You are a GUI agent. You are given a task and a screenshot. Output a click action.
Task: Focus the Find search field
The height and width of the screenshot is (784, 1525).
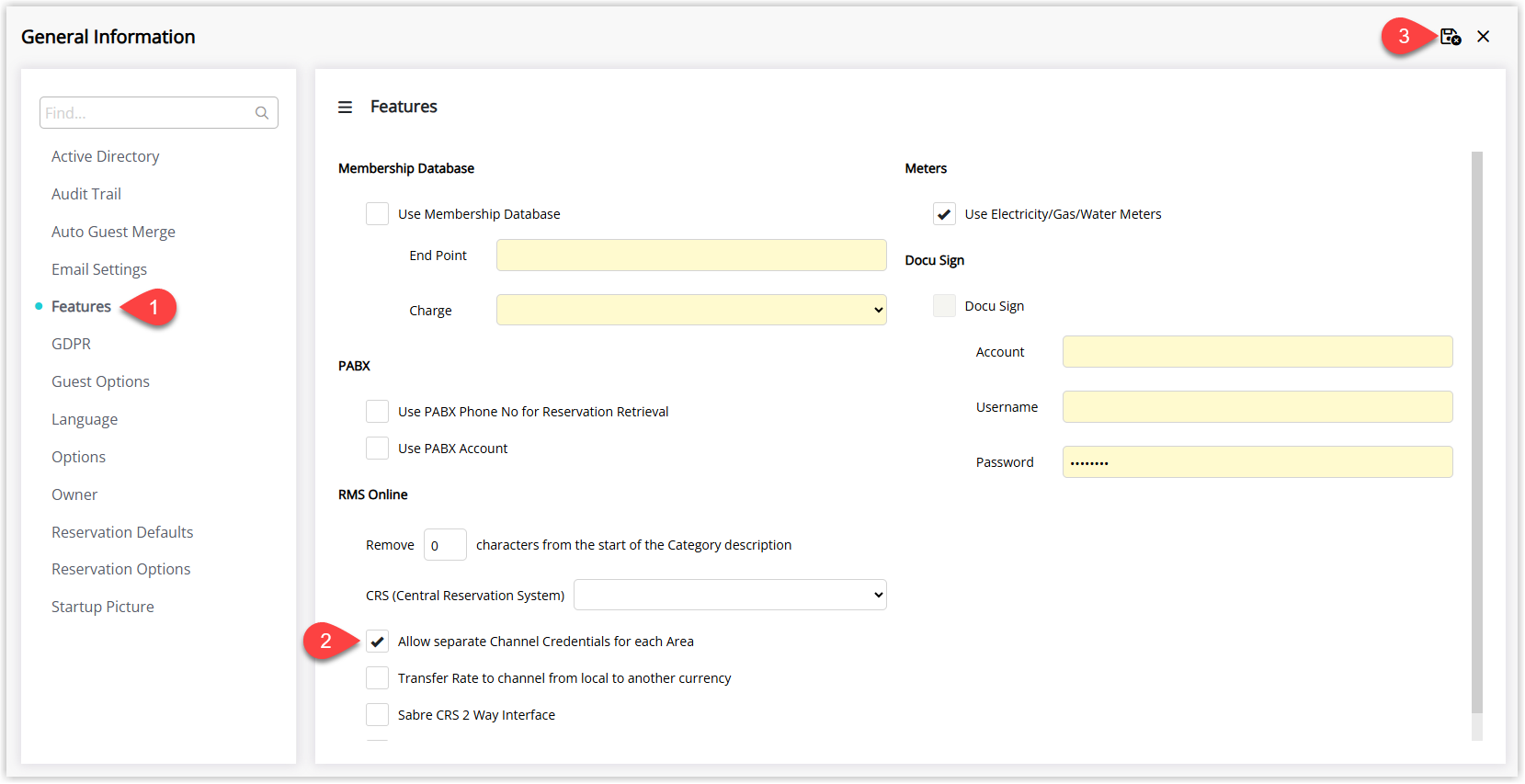pos(158,113)
